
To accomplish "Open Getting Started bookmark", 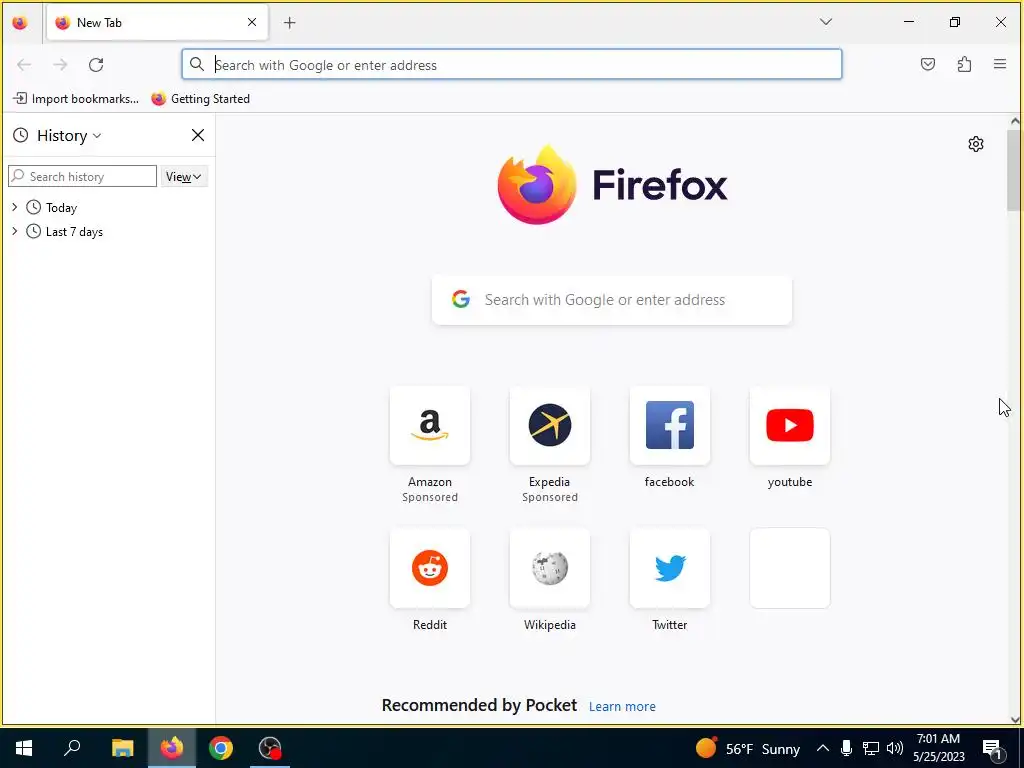I will click(200, 99).
